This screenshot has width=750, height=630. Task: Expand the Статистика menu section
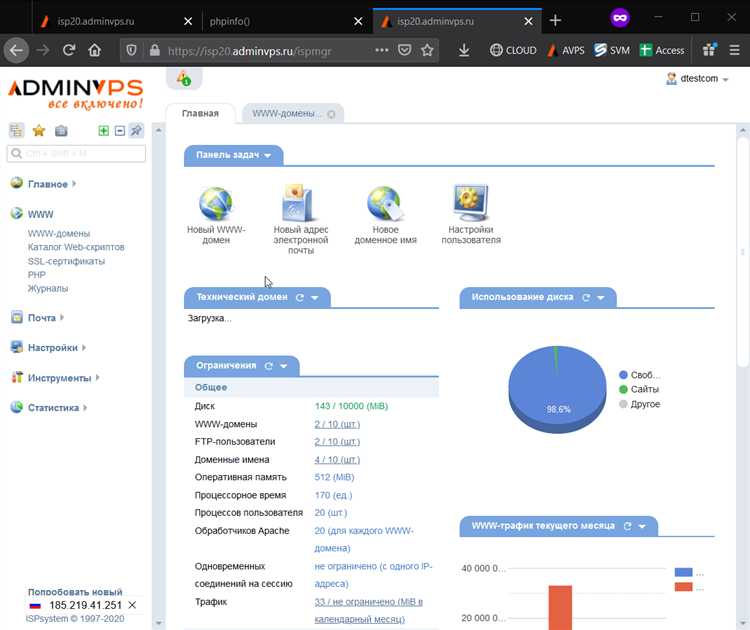[x=53, y=408]
